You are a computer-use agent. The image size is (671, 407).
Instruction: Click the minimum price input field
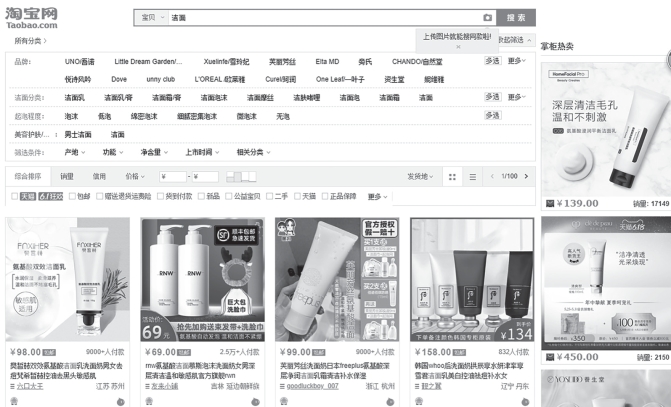point(173,176)
